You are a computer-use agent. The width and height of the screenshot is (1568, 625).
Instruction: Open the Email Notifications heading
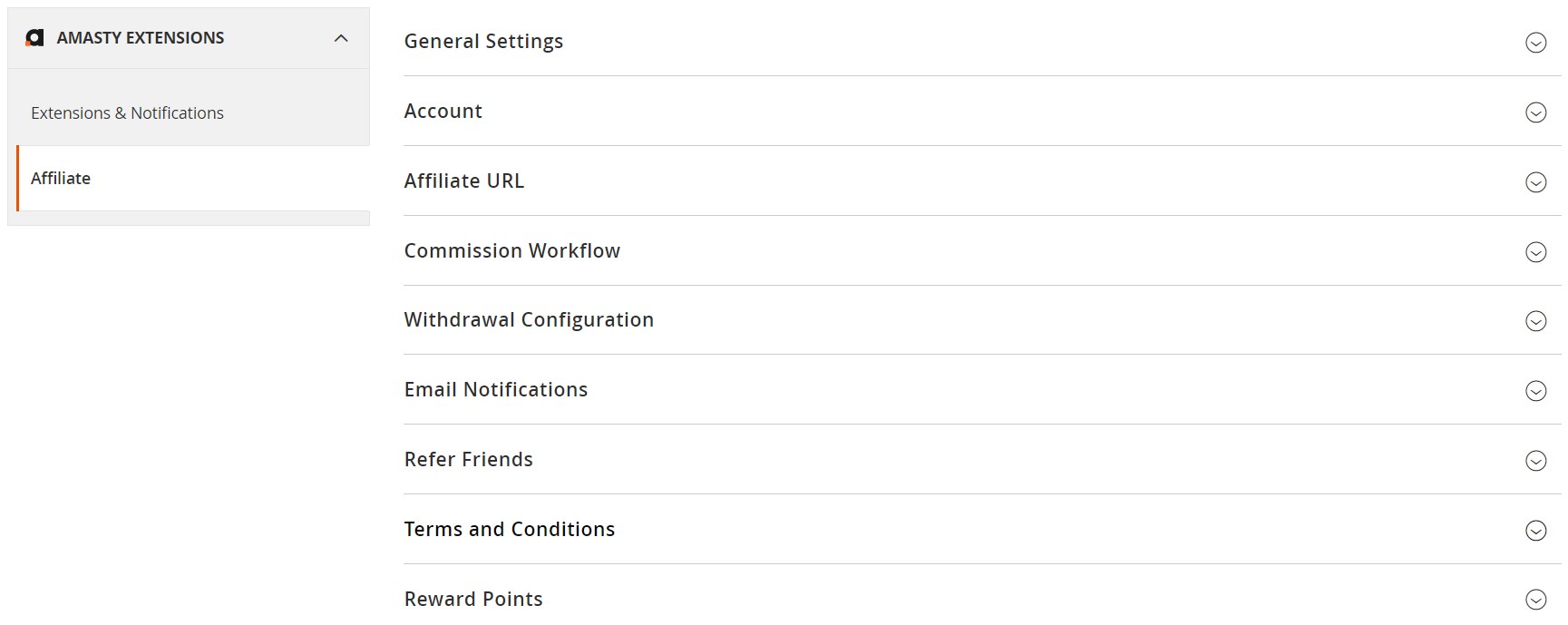click(495, 390)
